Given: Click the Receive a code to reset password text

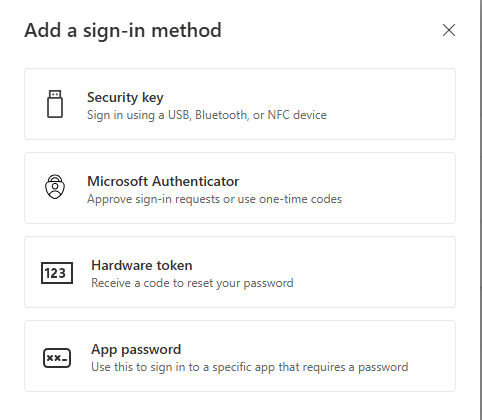Looking at the screenshot, I should click(192, 283).
